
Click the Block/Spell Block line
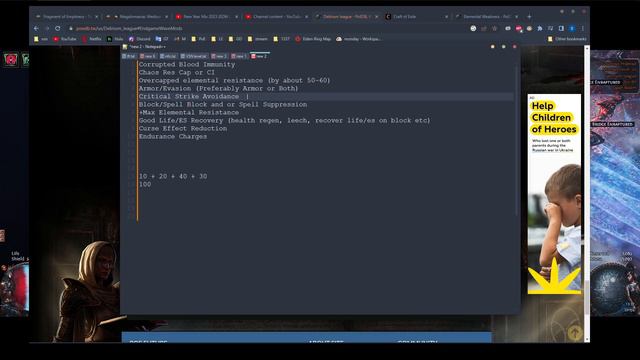223,104
